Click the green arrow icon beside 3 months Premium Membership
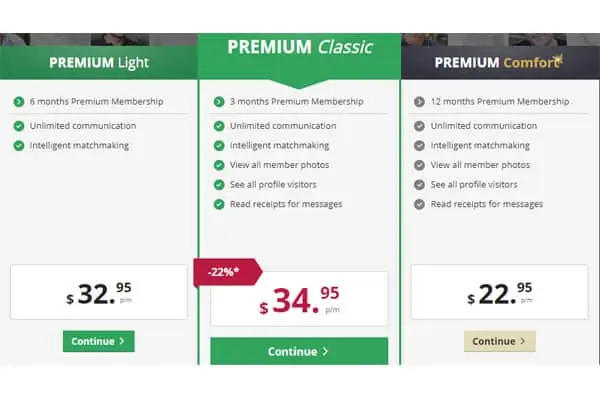This screenshot has height=400, width=600. pyautogui.click(x=219, y=102)
